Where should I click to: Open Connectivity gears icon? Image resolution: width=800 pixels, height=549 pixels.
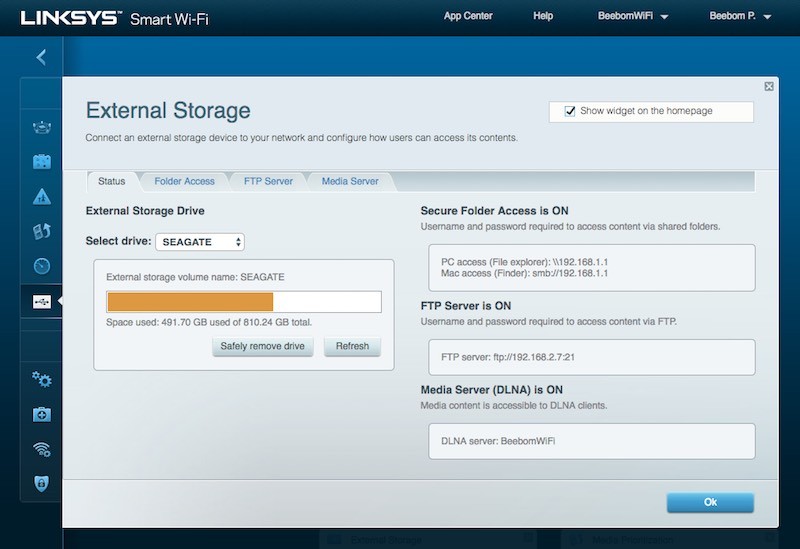[42, 380]
